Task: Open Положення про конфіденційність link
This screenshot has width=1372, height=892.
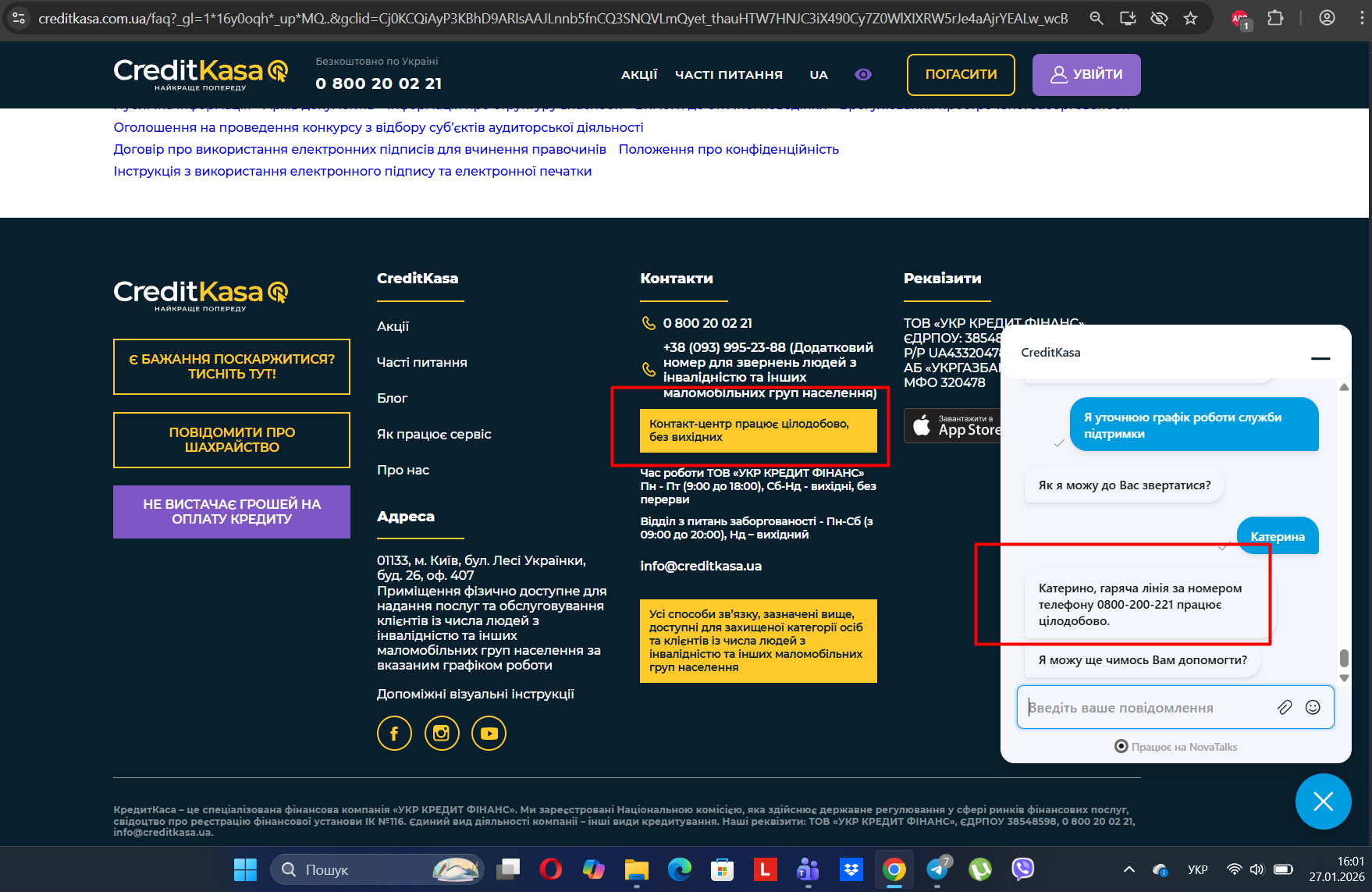Action: click(729, 149)
